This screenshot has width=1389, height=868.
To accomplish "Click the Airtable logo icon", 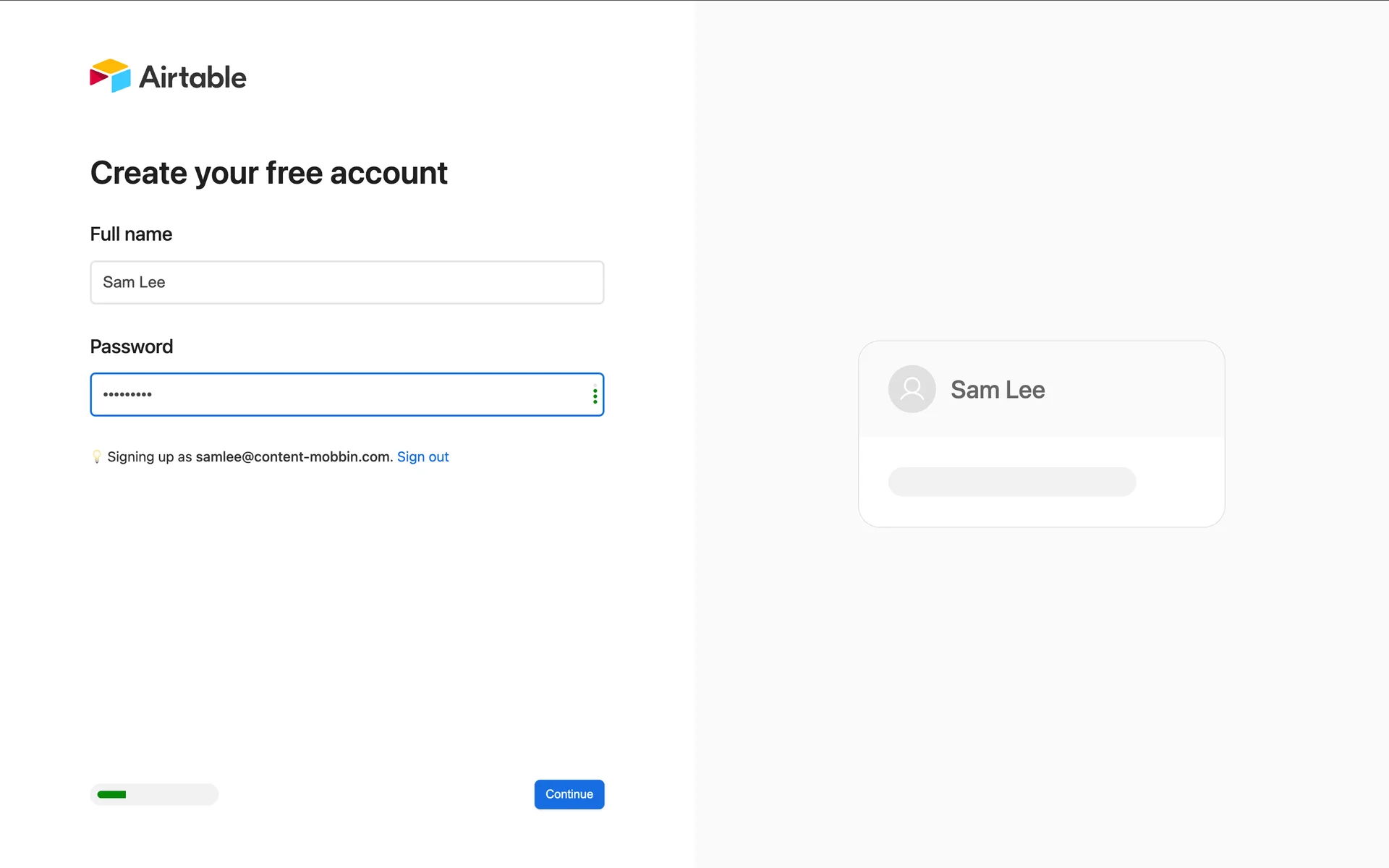I will [x=110, y=76].
